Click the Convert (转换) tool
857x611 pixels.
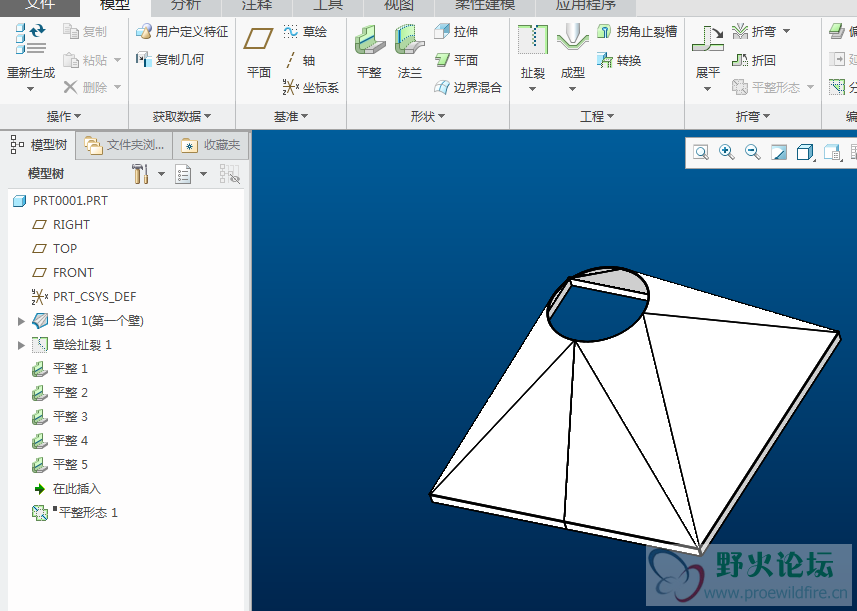point(619,60)
